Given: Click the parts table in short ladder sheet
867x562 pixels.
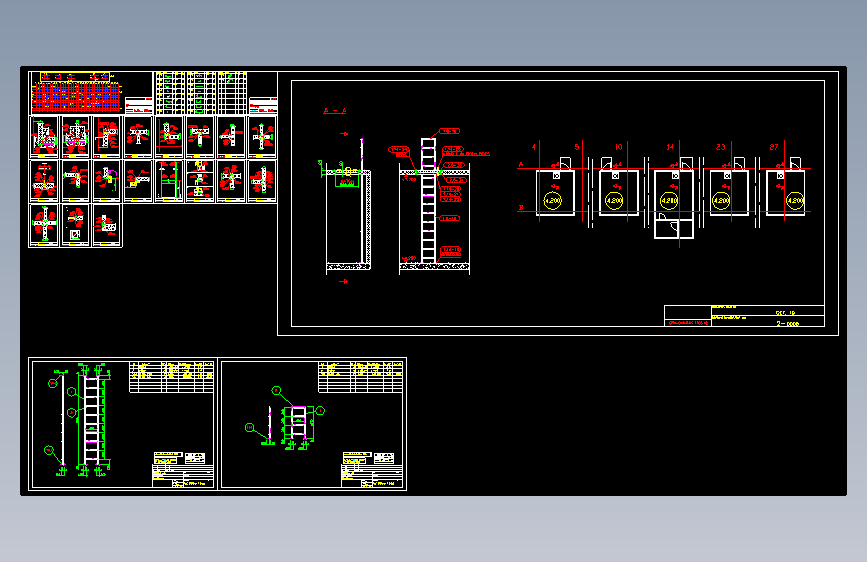Looking at the screenshot, I should (x=361, y=377).
